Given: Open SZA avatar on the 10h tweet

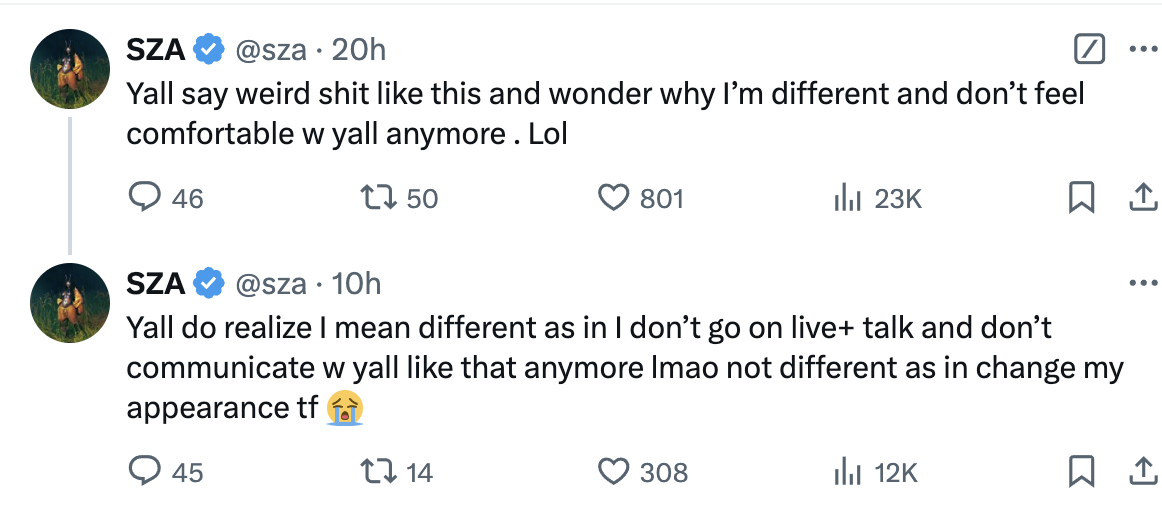Looking at the screenshot, I should coord(70,302).
